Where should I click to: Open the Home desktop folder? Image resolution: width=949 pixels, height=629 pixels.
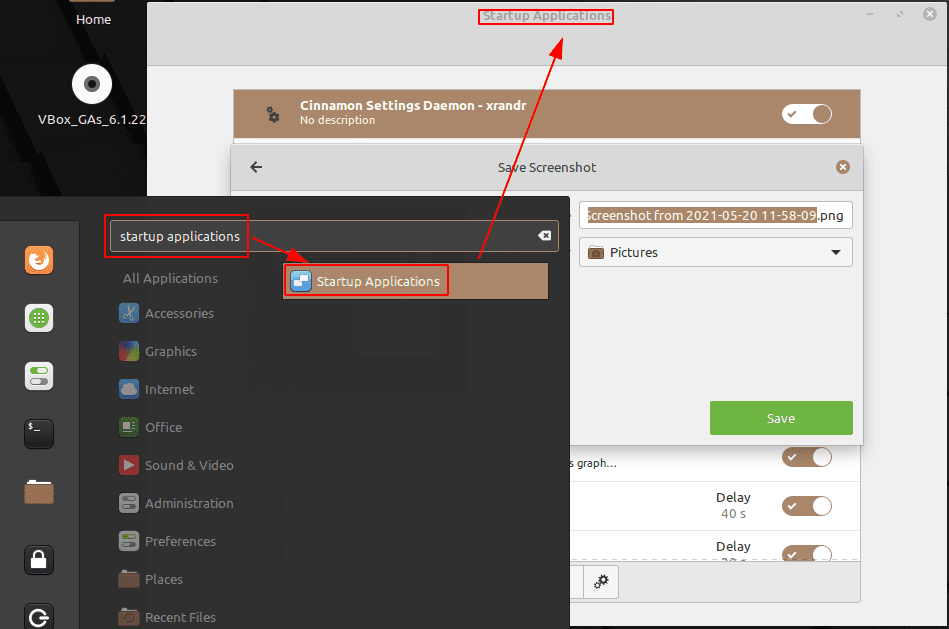click(93, 13)
